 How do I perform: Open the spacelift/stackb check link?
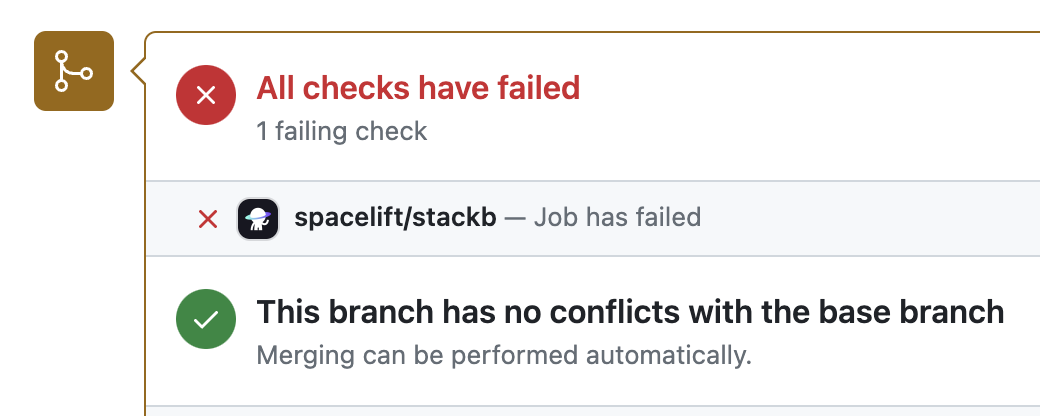point(395,217)
